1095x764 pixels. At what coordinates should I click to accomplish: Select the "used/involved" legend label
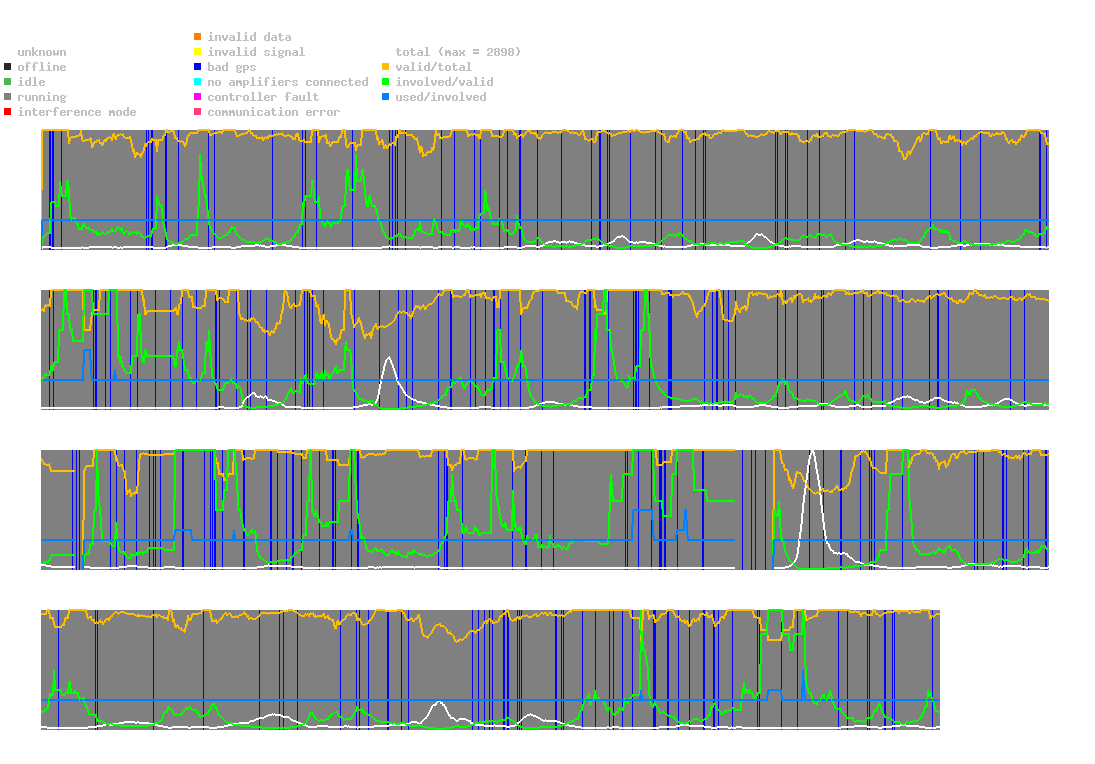point(441,97)
